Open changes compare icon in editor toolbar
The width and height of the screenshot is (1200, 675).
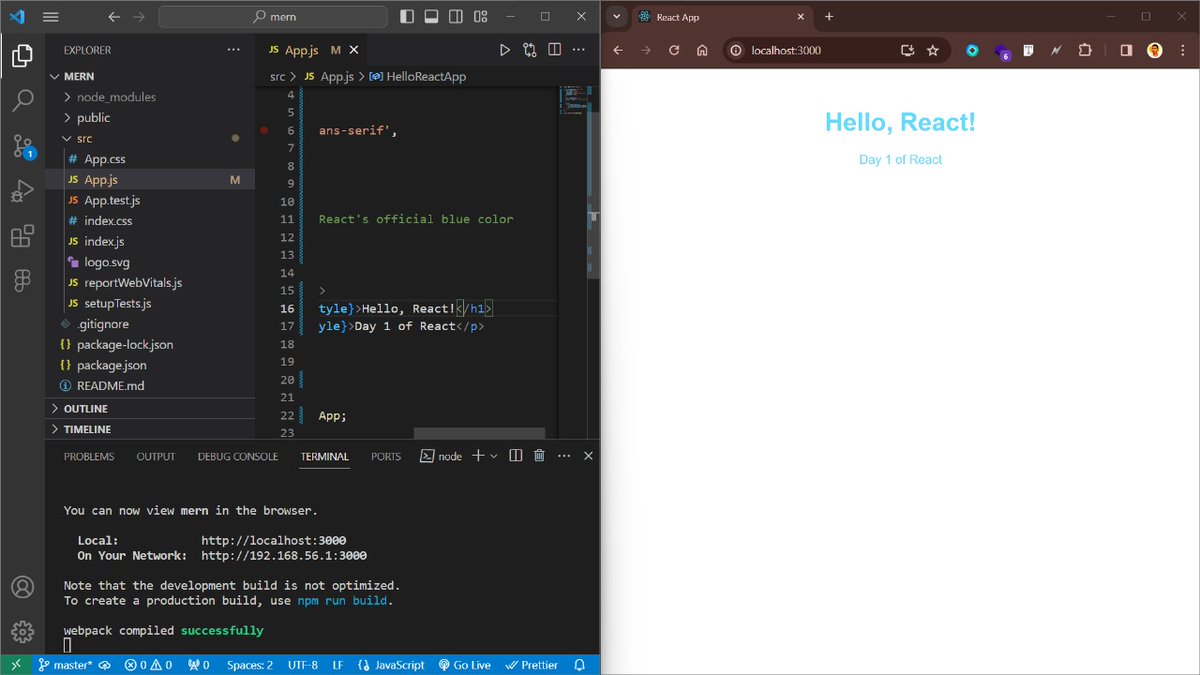529,50
